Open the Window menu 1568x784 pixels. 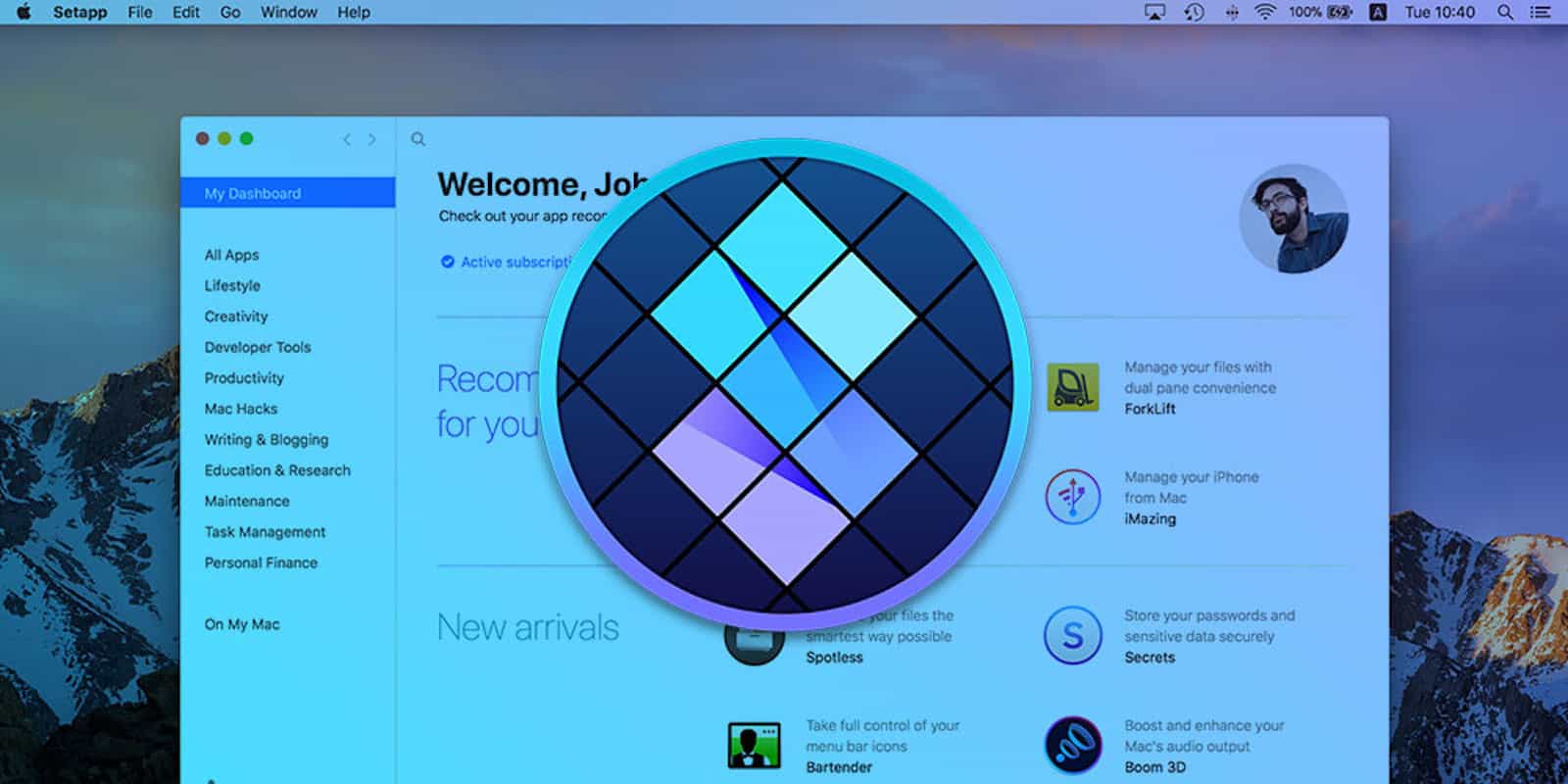pos(288,13)
